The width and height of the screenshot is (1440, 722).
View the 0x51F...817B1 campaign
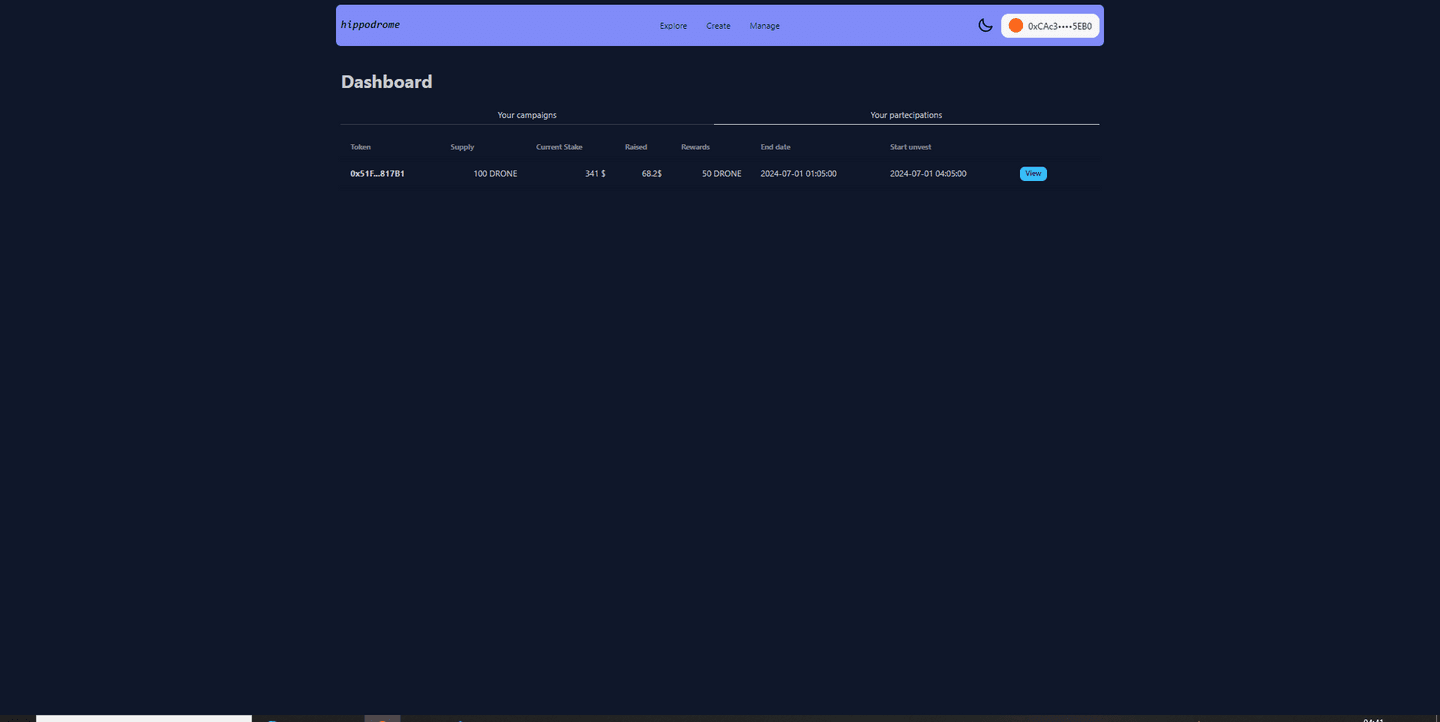pyautogui.click(x=1033, y=173)
